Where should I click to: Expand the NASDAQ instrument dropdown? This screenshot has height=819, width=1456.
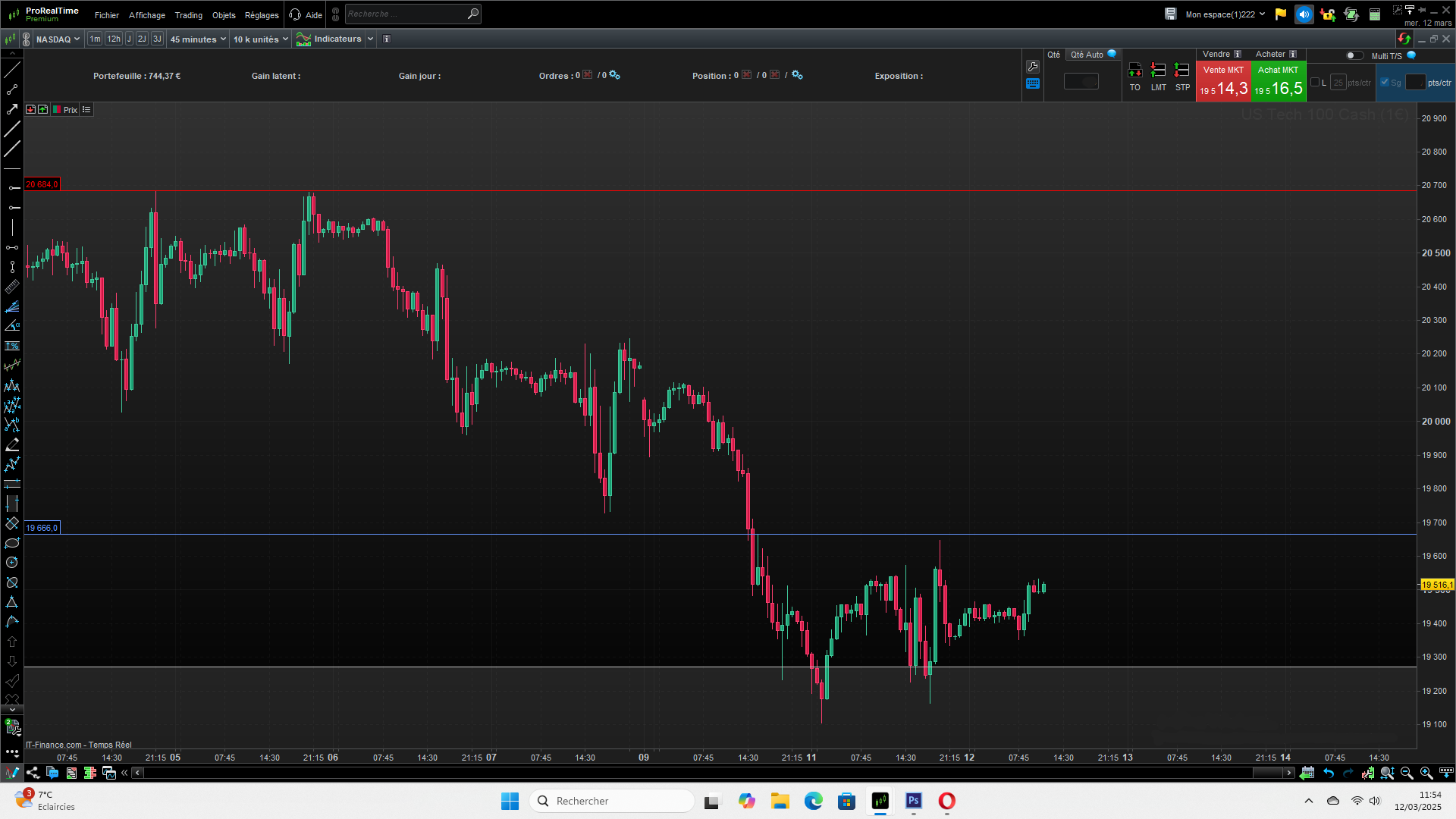(x=58, y=39)
